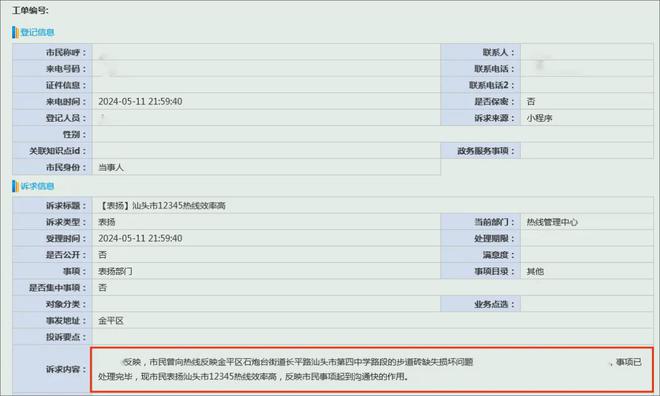Click the 市民称呼 label

coord(66,52)
